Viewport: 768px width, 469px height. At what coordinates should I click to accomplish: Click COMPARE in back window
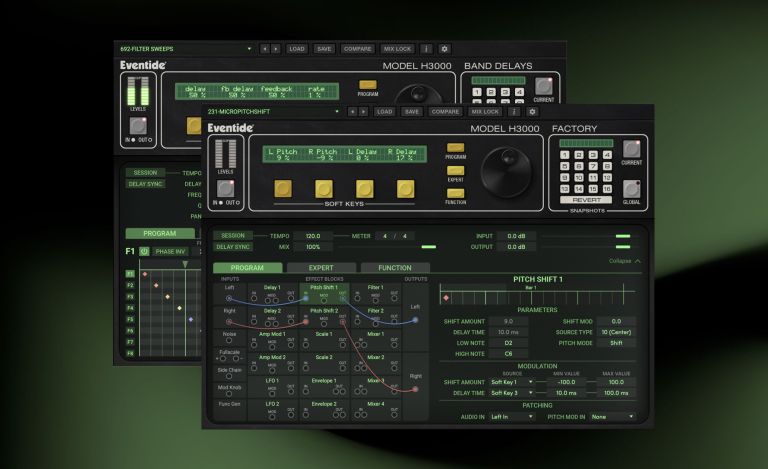(x=358, y=49)
